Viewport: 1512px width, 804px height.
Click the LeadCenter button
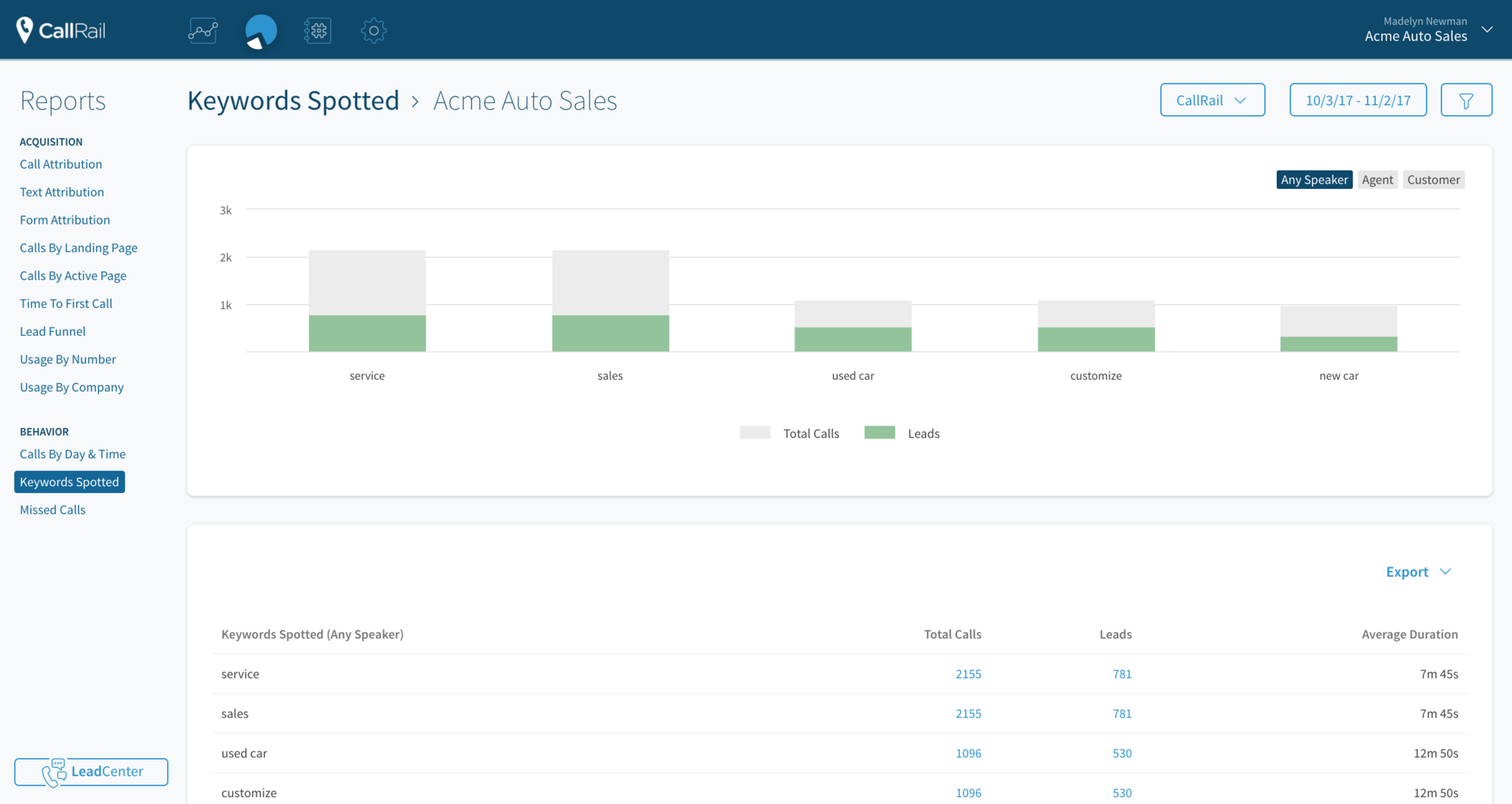pyautogui.click(x=91, y=772)
